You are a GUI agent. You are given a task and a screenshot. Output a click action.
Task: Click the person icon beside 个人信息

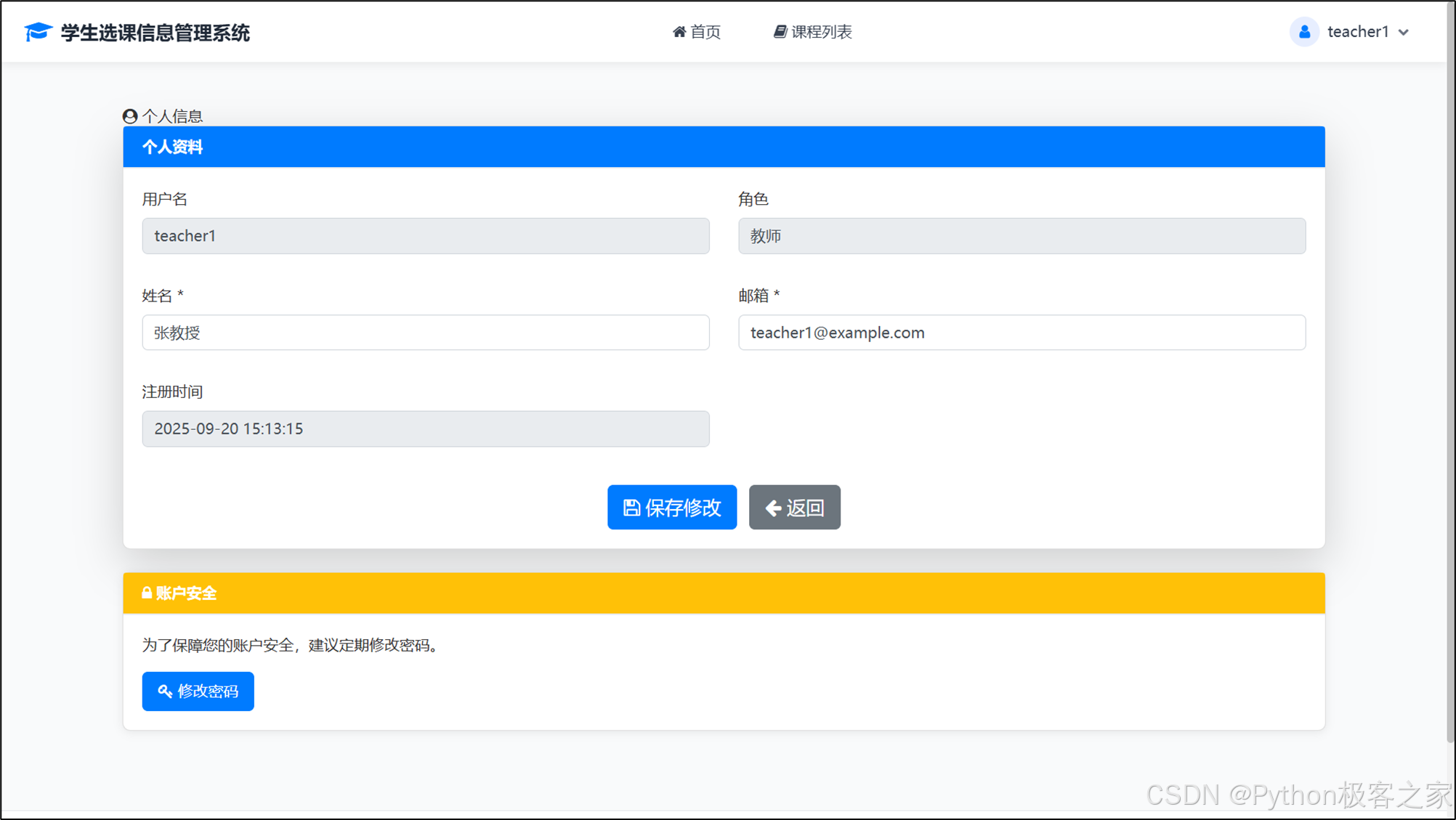tap(130, 116)
